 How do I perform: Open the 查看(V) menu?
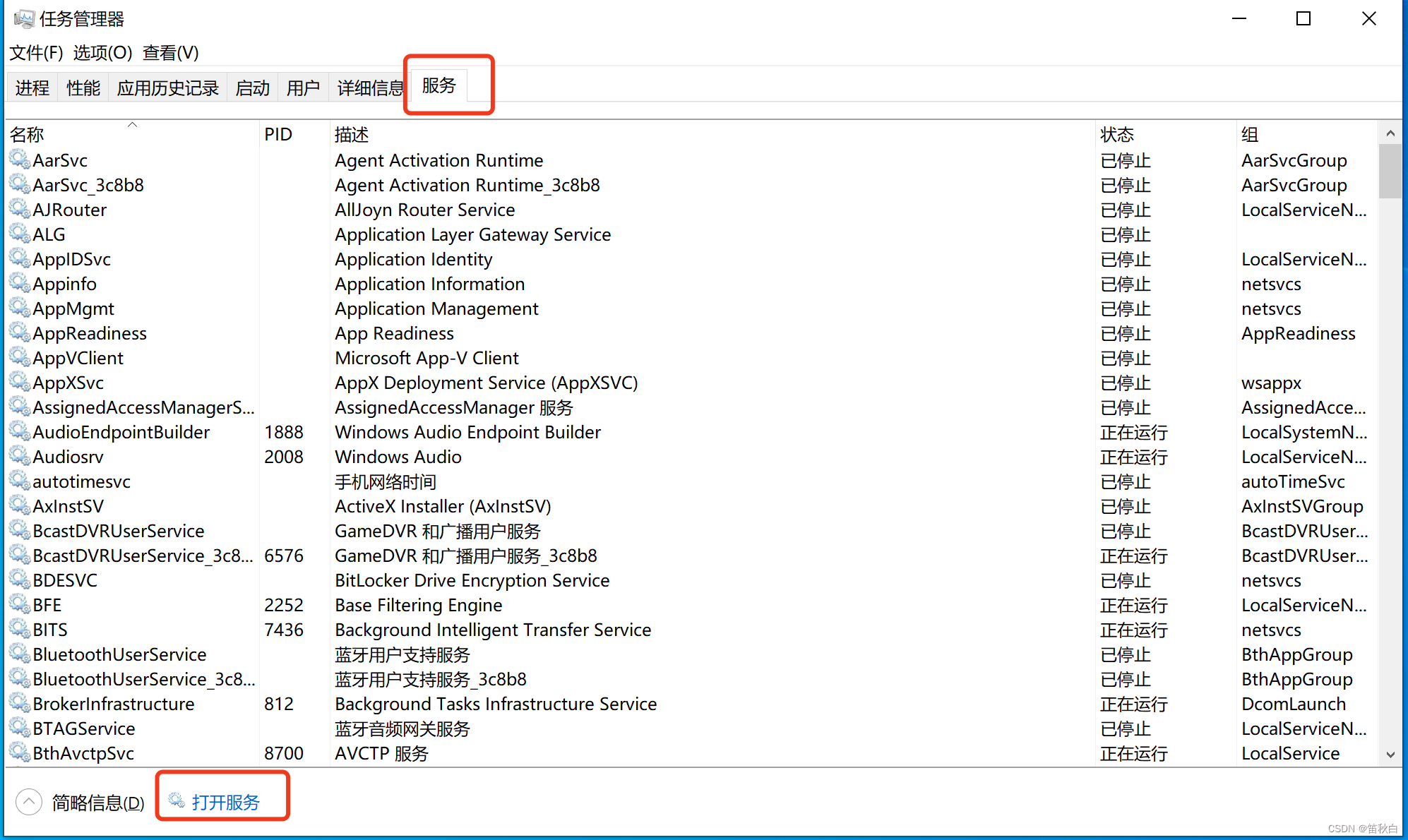171,52
